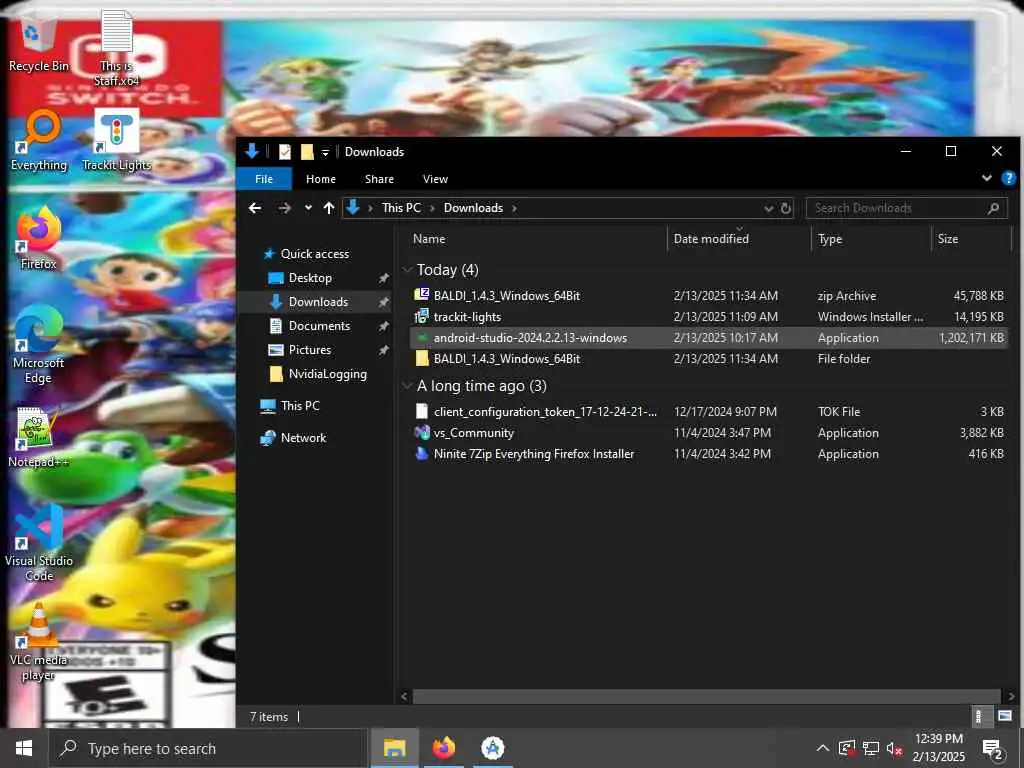
Task: Launch the Visual Studio Code desktop shortcut
Action: pos(39,543)
